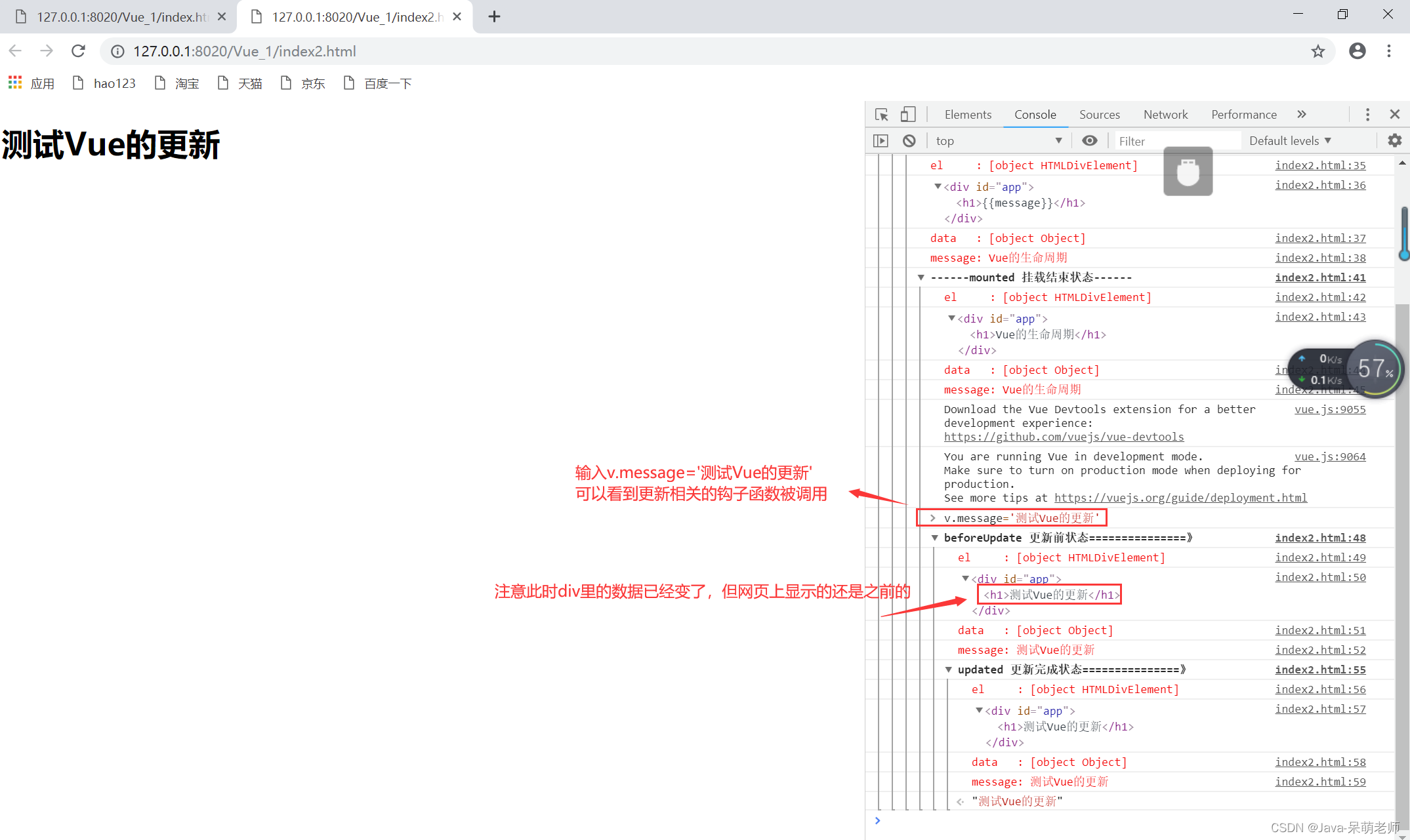Screen dimensions: 1410x840
Task: Click the error filter toggle icon
Action: (x=907, y=140)
